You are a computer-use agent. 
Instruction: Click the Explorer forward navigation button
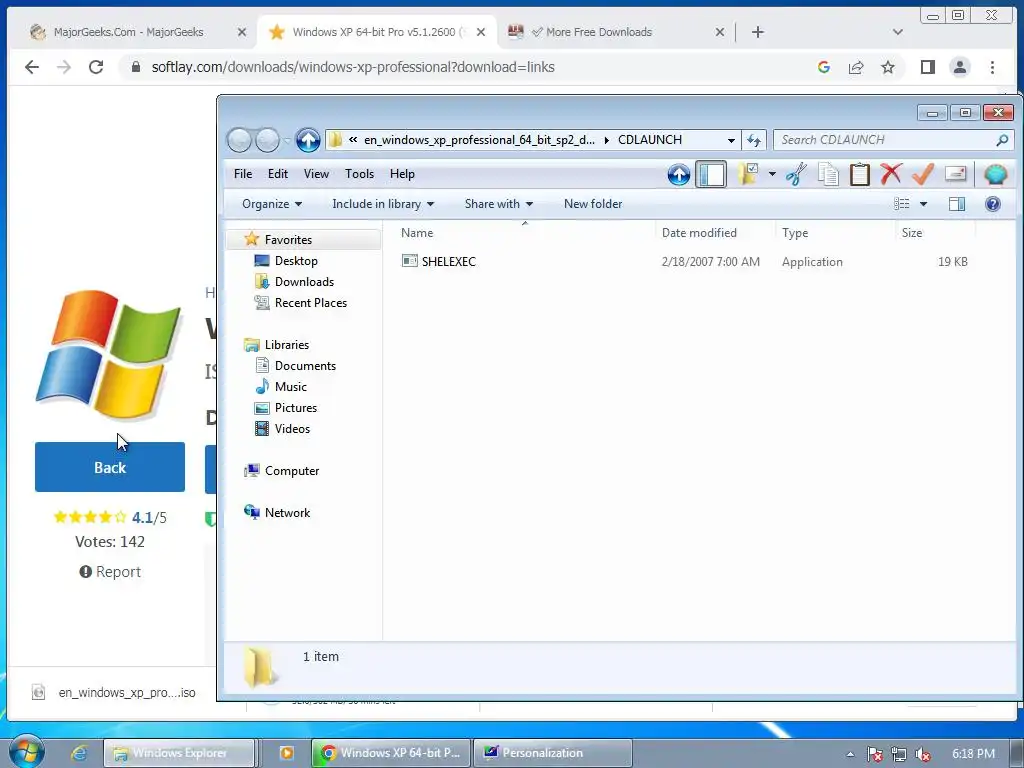(x=267, y=140)
